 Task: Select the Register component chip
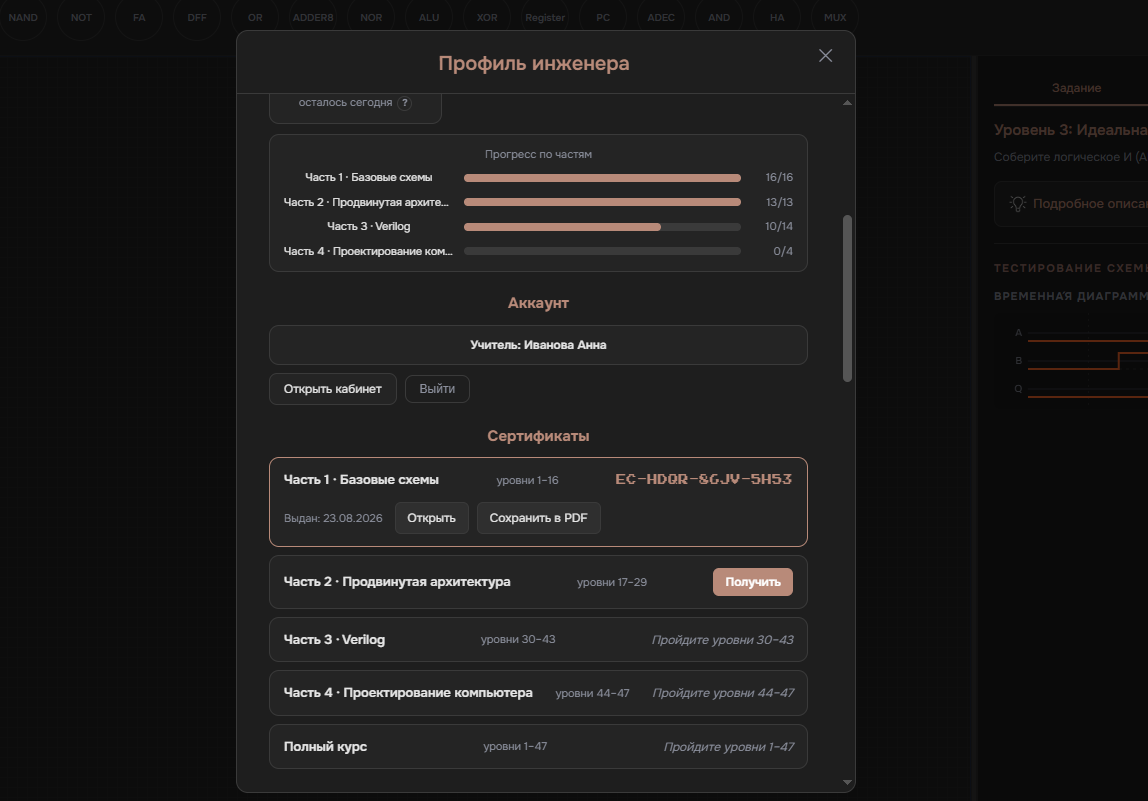click(x=545, y=18)
